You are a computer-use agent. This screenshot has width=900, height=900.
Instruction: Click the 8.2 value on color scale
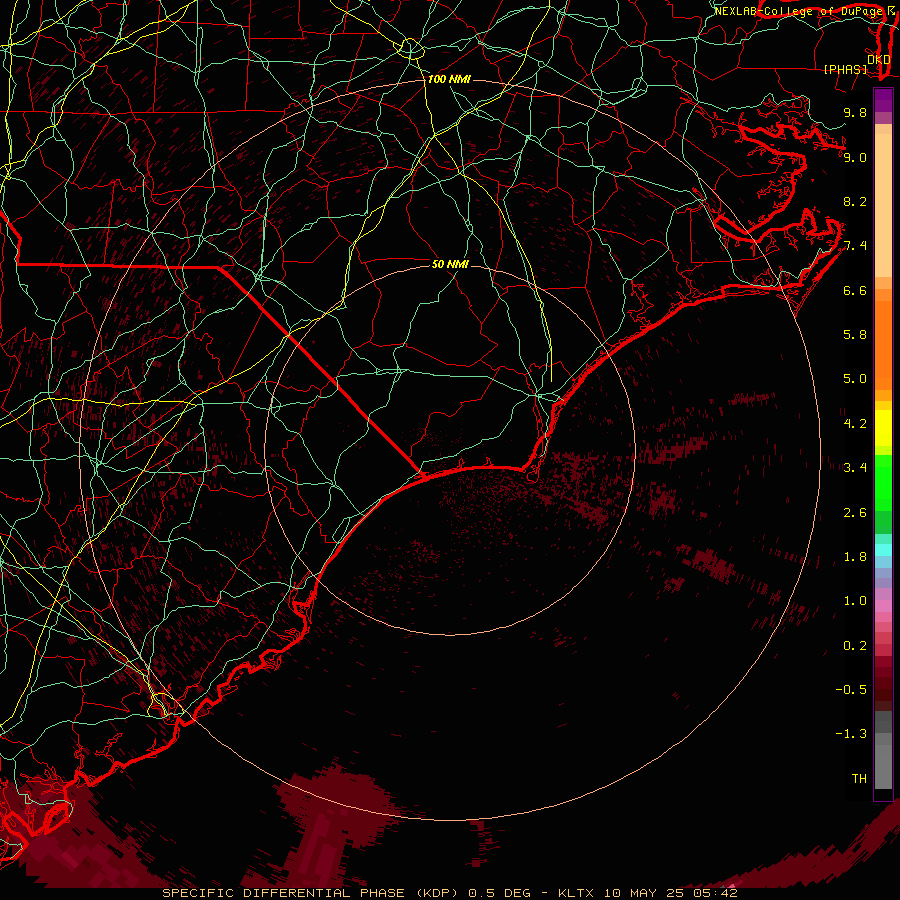[x=855, y=201]
